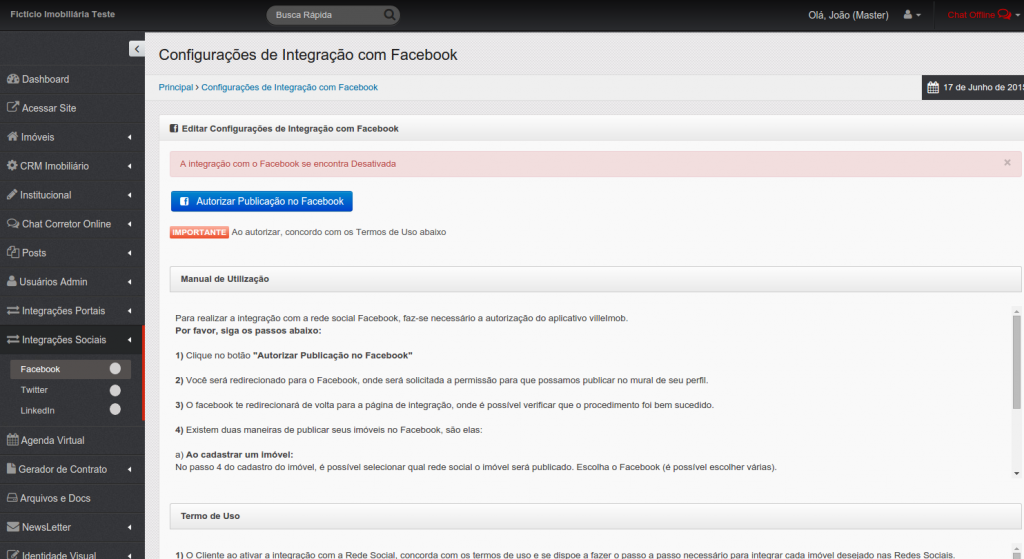Click the Integrações Portais arrows icon
Screen dimensions: 1024x559
click(x=13, y=310)
